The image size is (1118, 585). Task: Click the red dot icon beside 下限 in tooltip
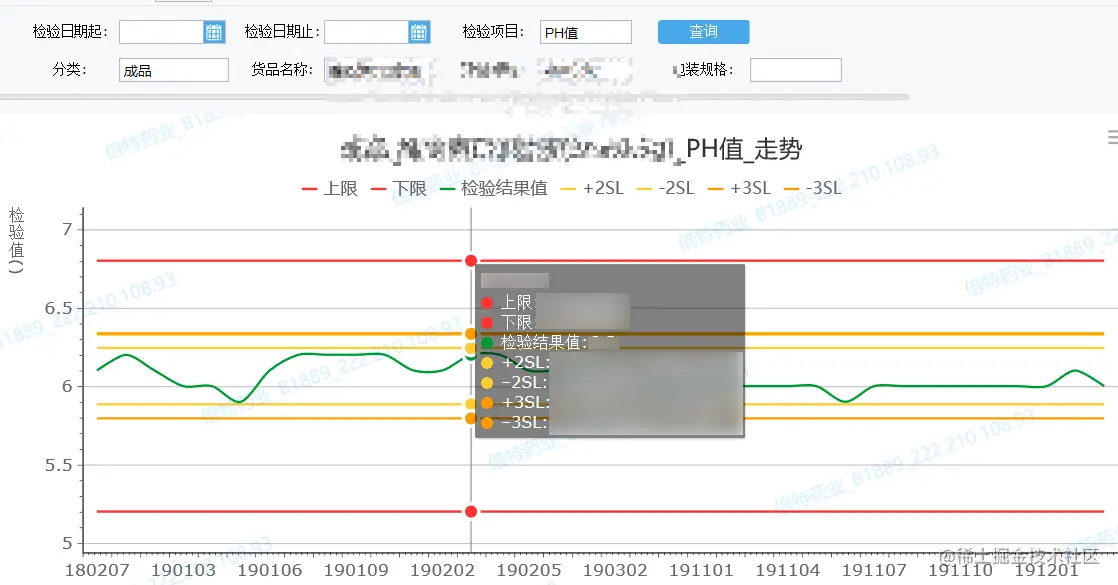[487, 322]
